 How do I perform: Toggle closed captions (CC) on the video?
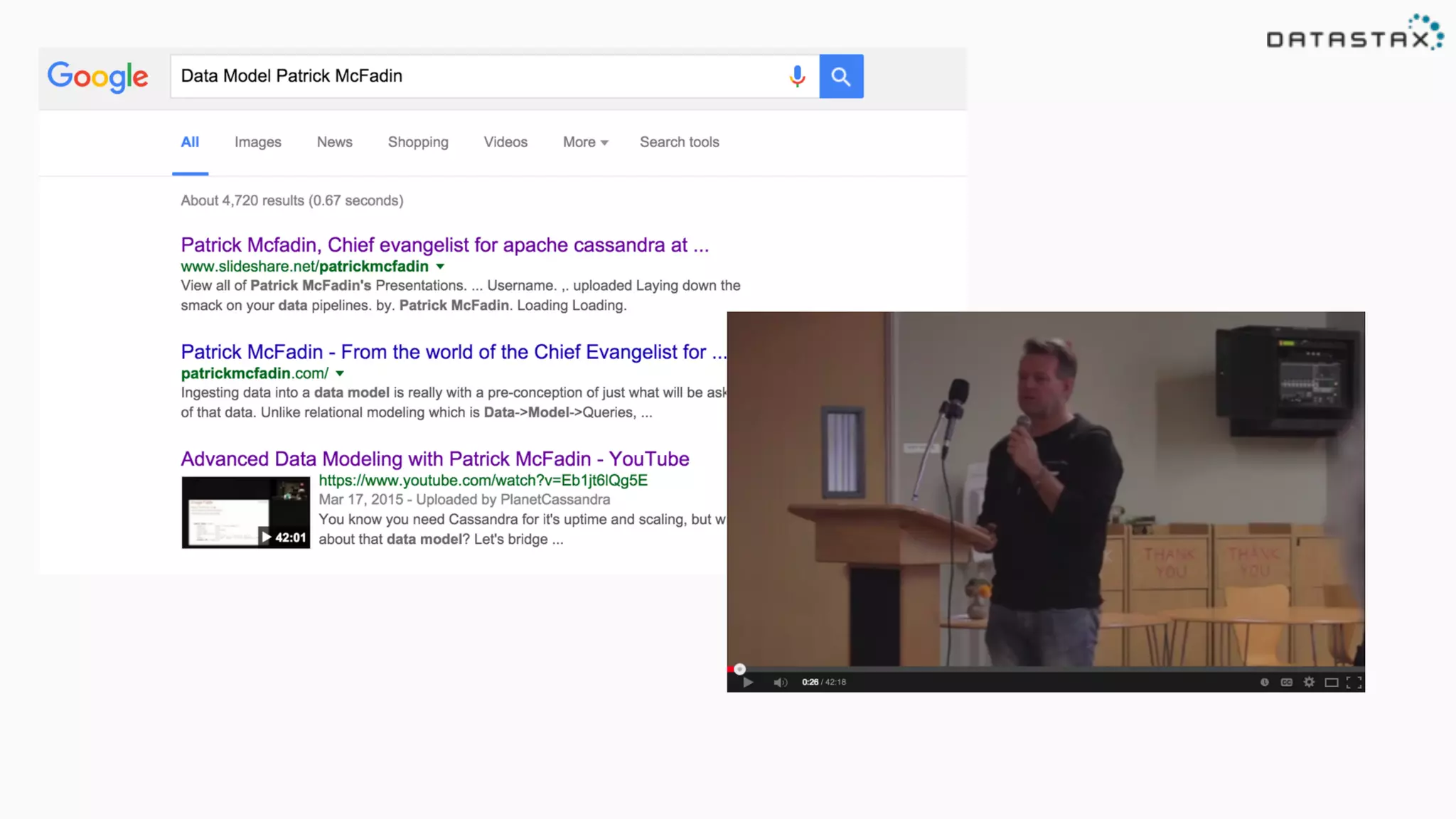(1287, 682)
